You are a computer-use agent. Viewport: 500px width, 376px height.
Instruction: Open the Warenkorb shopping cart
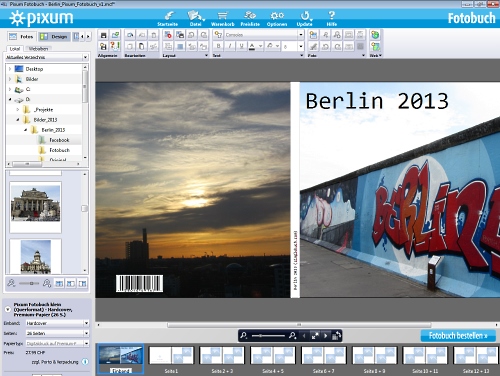pos(222,19)
